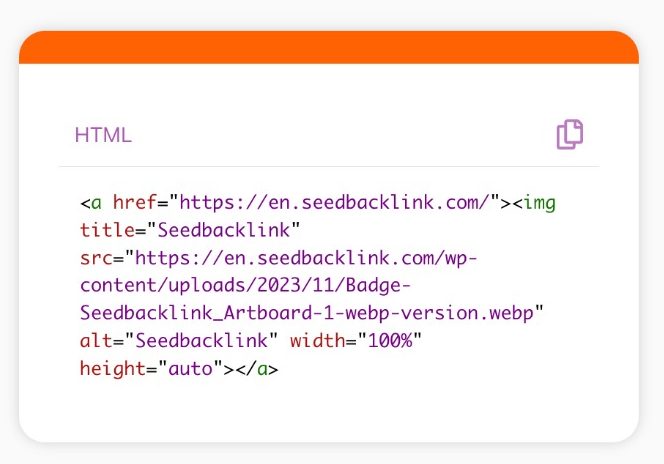Open the en.seedbacklink.com href URL text

click(335, 202)
